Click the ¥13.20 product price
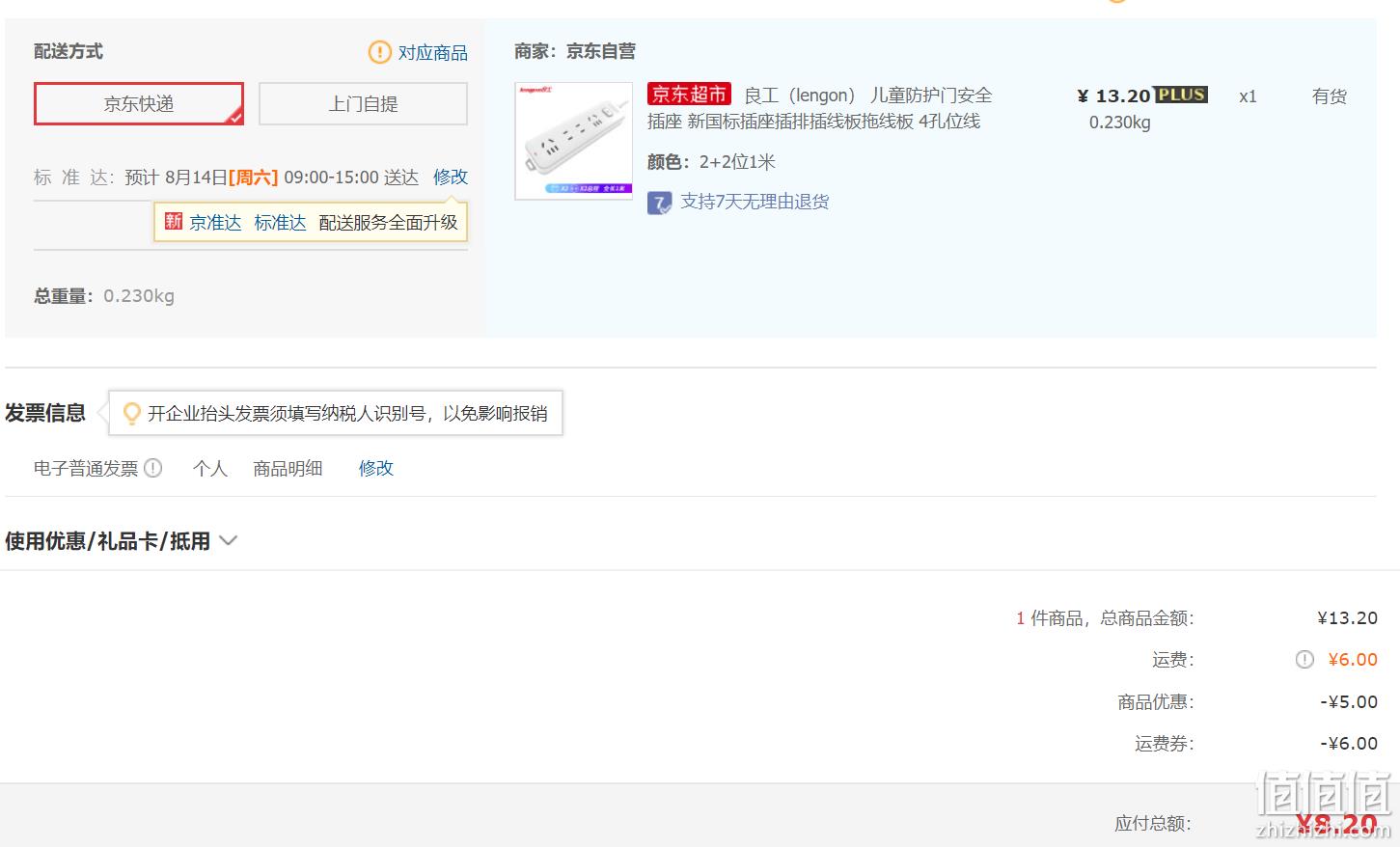Screen dimensions: 1400x847 (x=1113, y=96)
